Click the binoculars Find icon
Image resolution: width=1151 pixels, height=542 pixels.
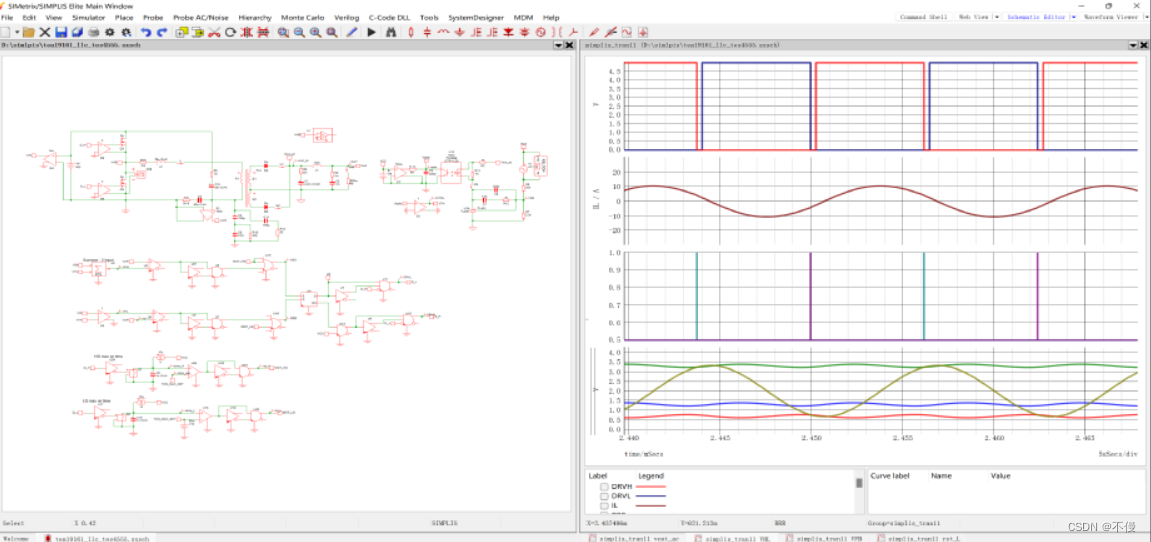[391, 32]
